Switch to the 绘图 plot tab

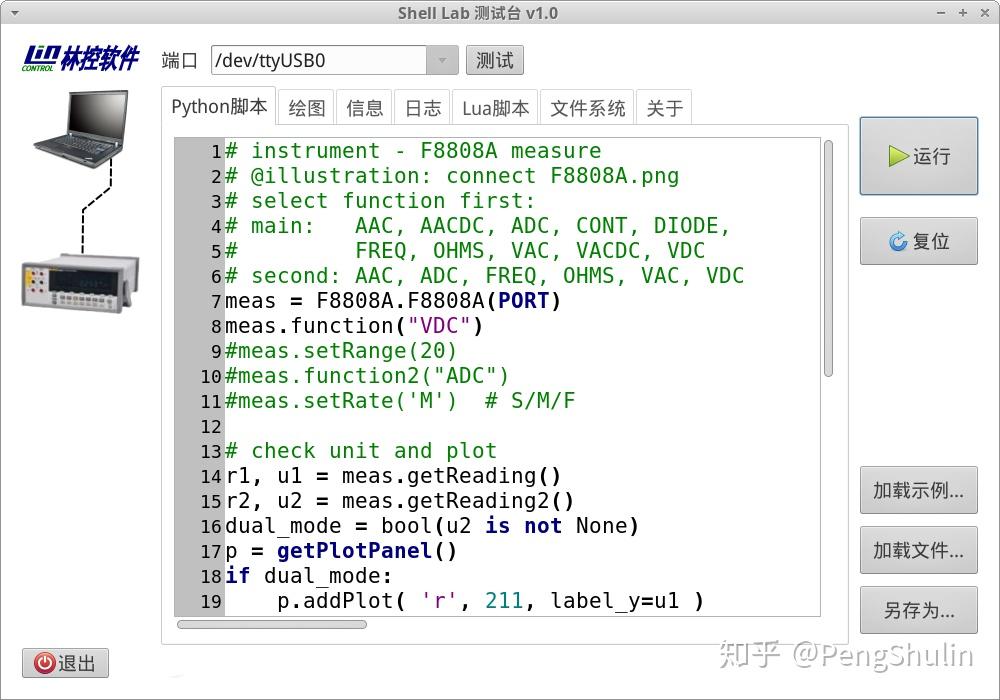pyautogui.click(x=307, y=108)
